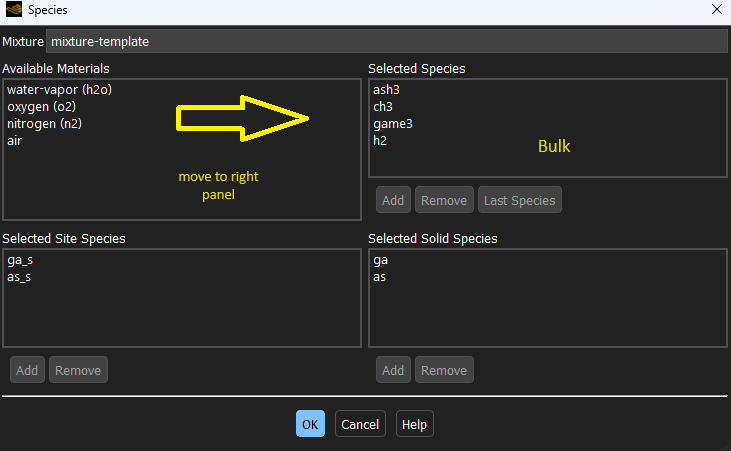Select air in Available Materials list
The width and height of the screenshot is (731, 451).
(x=15, y=141)
